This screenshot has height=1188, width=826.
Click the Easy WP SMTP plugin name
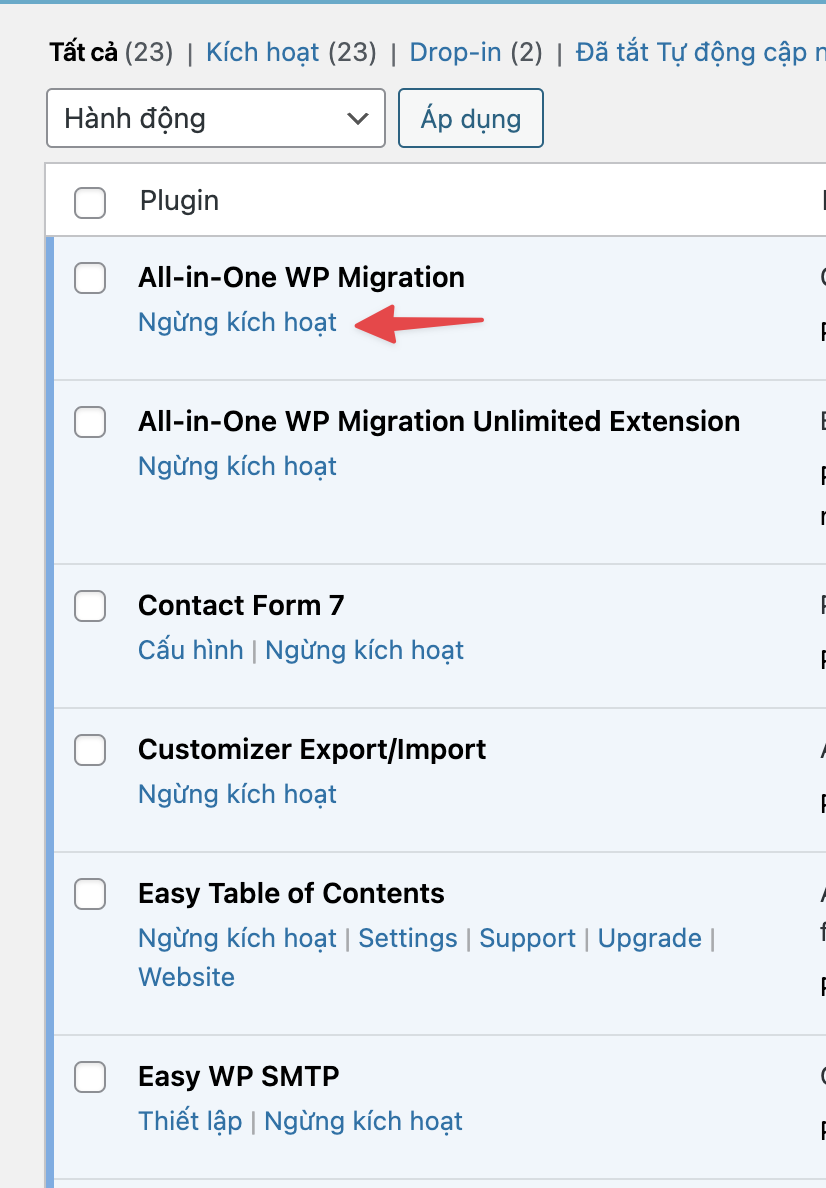click(239, 1077)
